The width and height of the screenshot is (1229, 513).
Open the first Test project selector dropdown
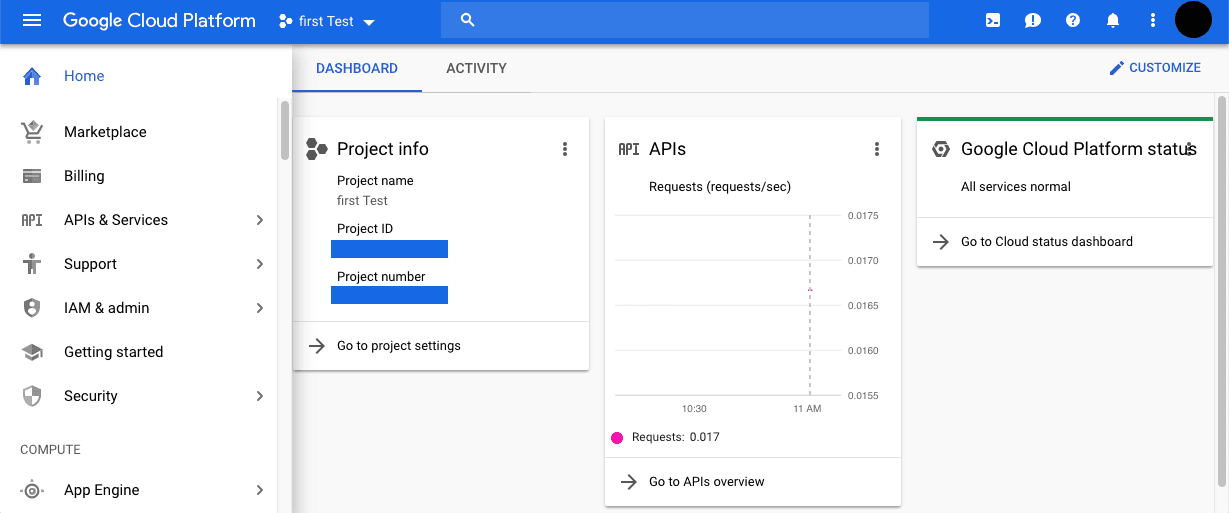coord(327,21)
